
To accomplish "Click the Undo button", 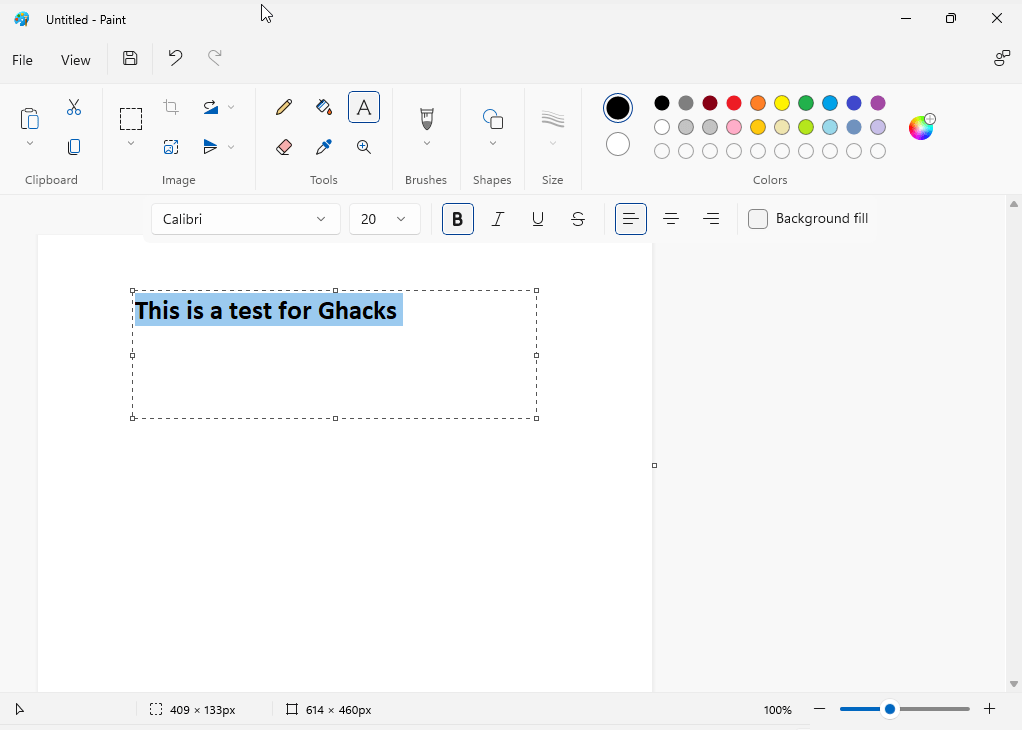I will click(174, 59).
